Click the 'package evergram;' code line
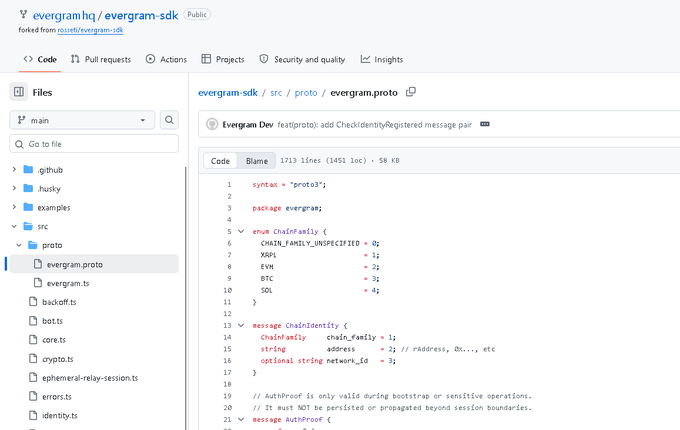680x430 pixels. point(287,208)
